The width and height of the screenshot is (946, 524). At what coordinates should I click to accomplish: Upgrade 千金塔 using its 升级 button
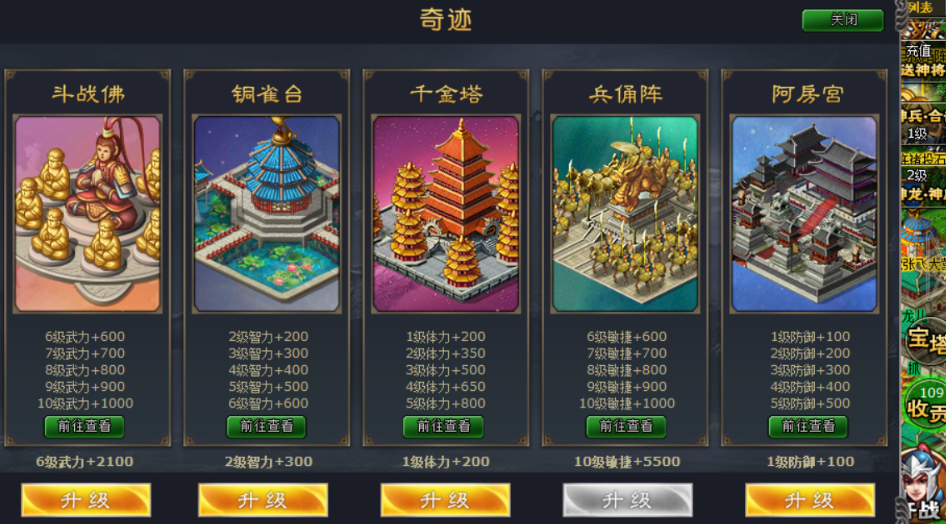click(445, 500)
